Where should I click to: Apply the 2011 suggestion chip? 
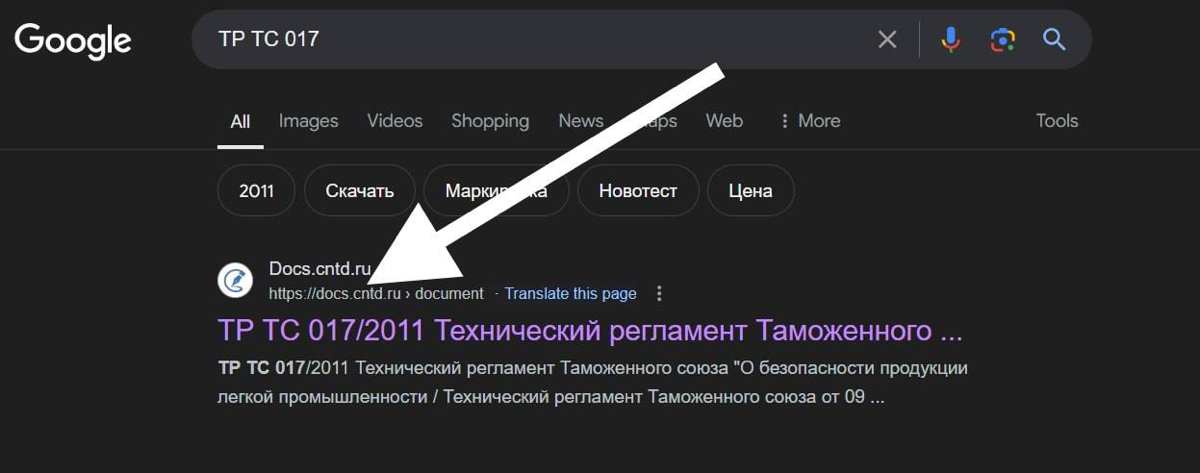click(x=256, y=190)
